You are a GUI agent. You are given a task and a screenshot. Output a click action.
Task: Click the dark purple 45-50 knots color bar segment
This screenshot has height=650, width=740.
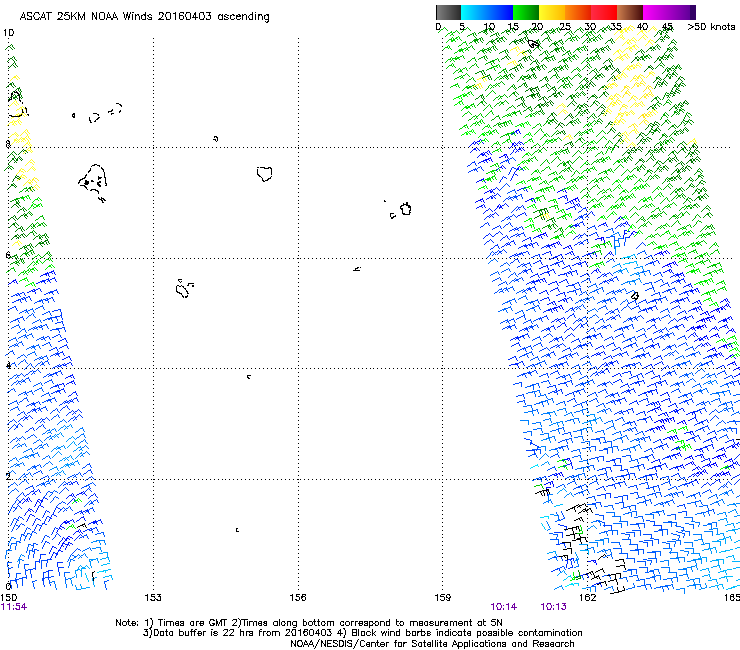click(682, 12)
